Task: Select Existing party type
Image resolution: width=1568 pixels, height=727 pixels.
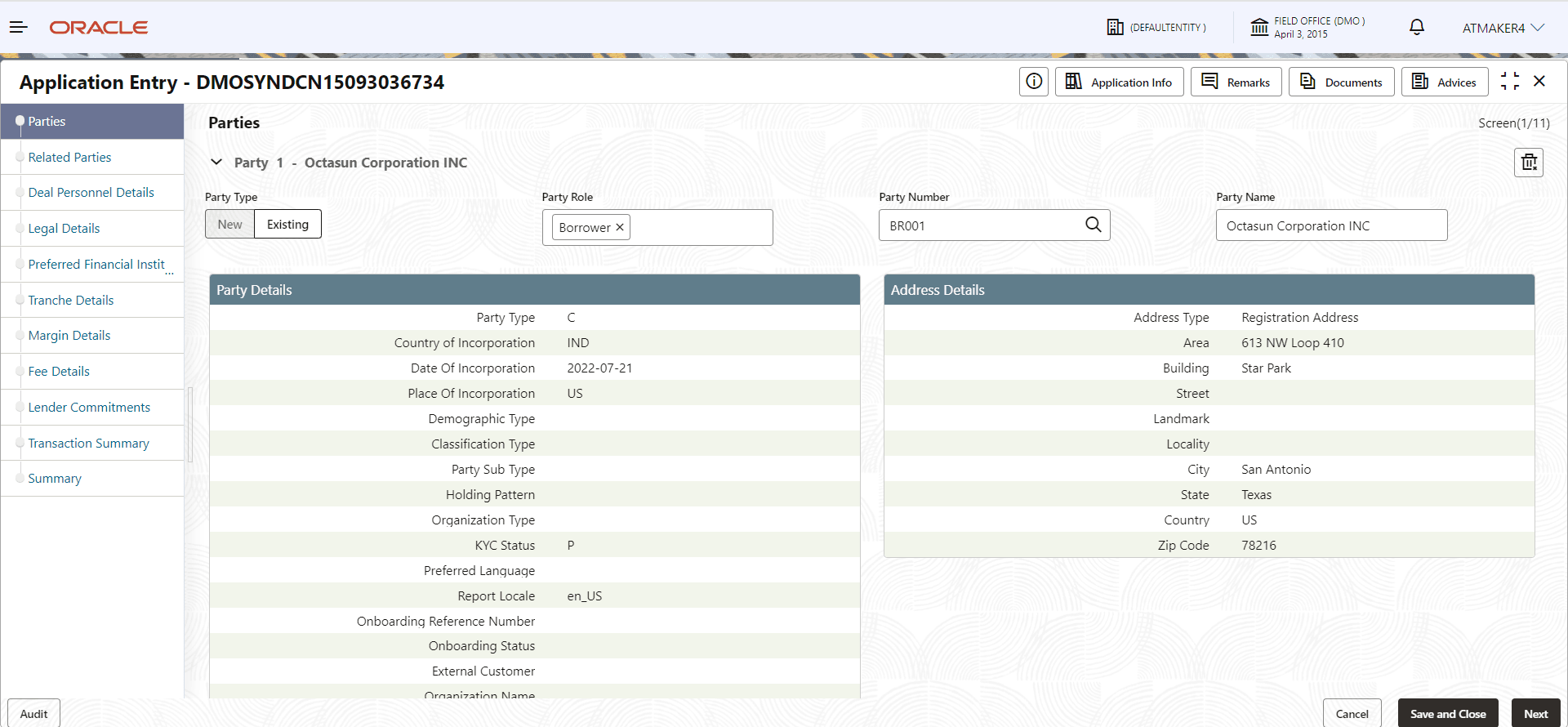Action: pyautogui.click(x=288, y=224)
